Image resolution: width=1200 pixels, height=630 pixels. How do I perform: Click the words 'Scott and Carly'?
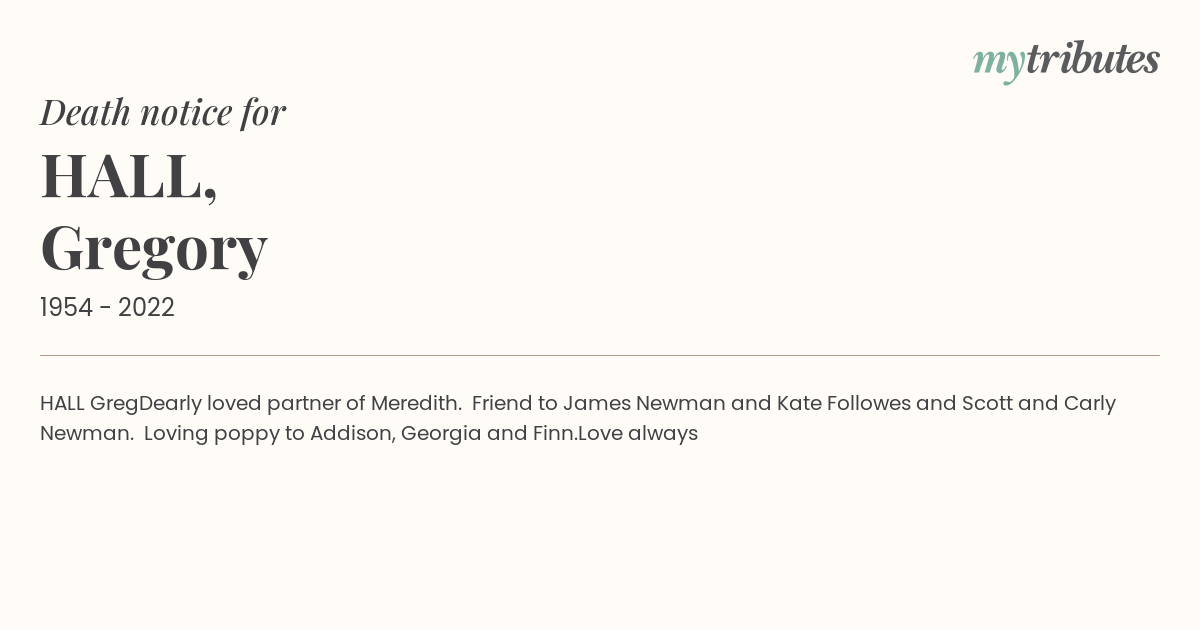coord(1039,404)
